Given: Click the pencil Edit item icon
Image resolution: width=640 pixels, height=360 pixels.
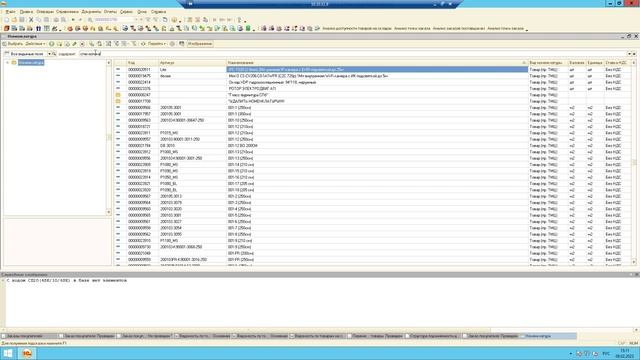Looking at the screenshot, I should pyautogui.click(x=75, y=44).
